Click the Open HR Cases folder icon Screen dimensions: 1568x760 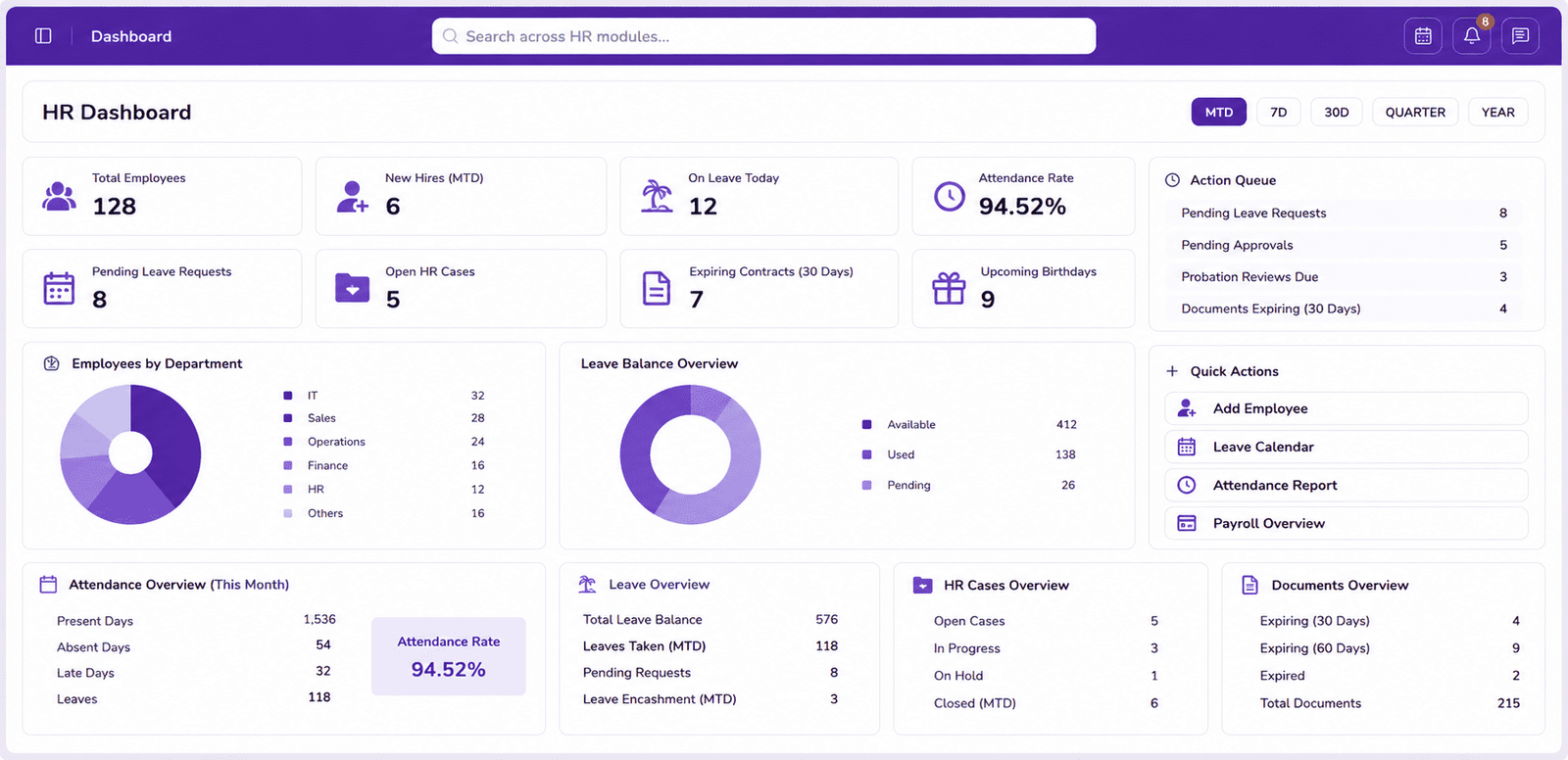352,288
